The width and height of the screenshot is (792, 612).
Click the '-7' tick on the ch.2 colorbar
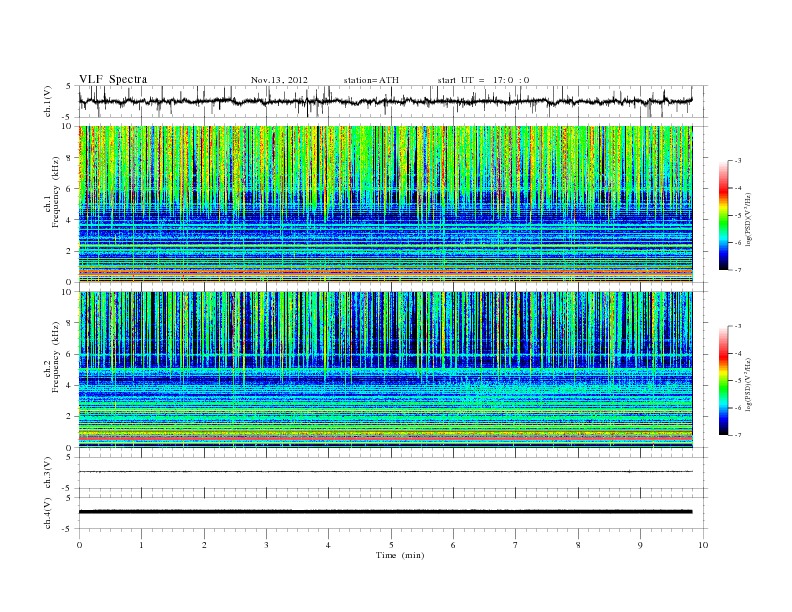coord(738,435)
